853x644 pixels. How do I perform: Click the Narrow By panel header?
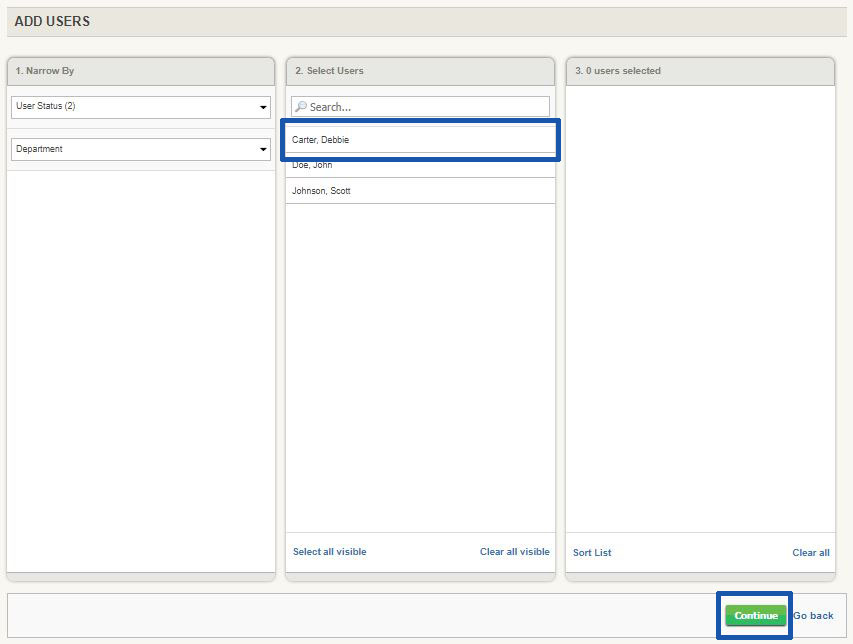pyautogui.click(x=140, y=71)
